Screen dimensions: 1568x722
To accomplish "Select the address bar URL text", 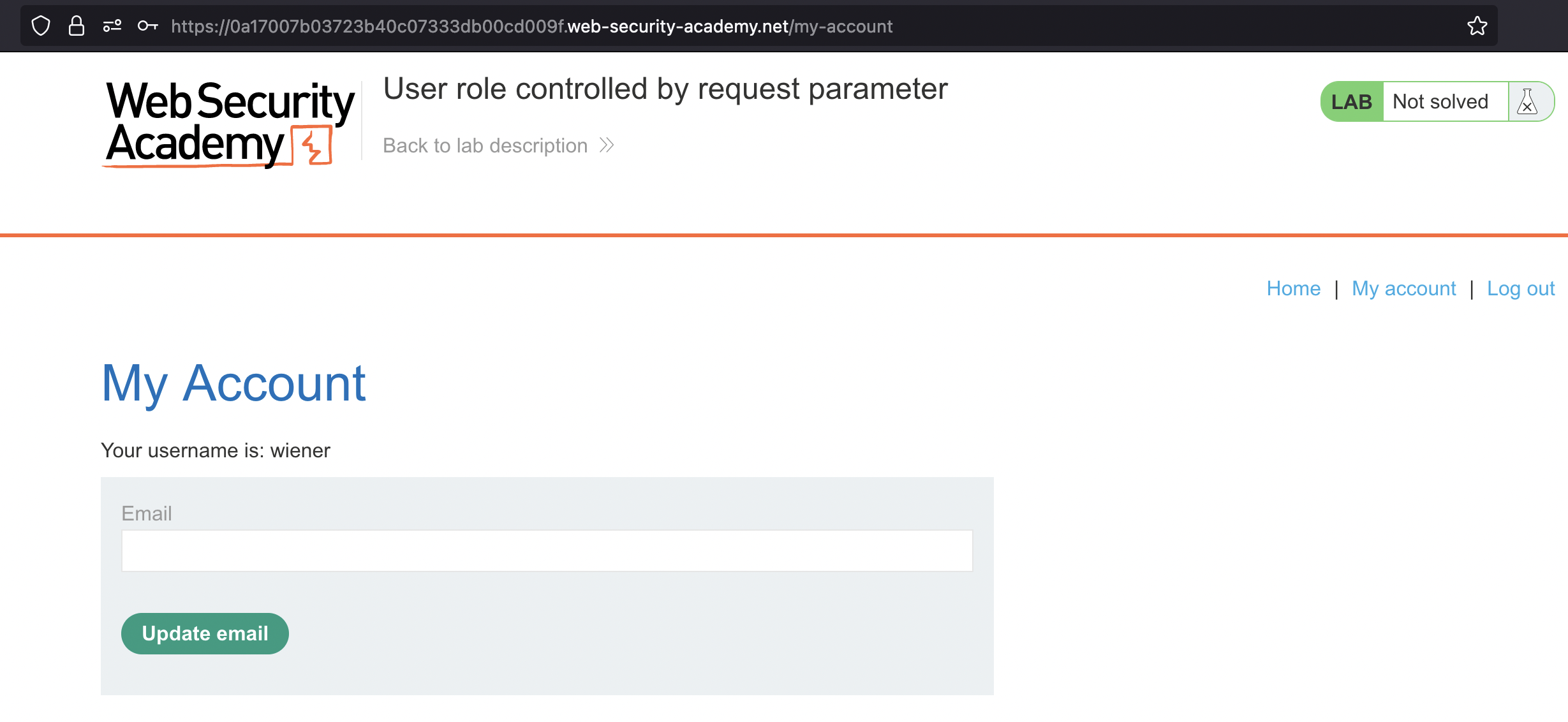I will [x=531, y=26].
